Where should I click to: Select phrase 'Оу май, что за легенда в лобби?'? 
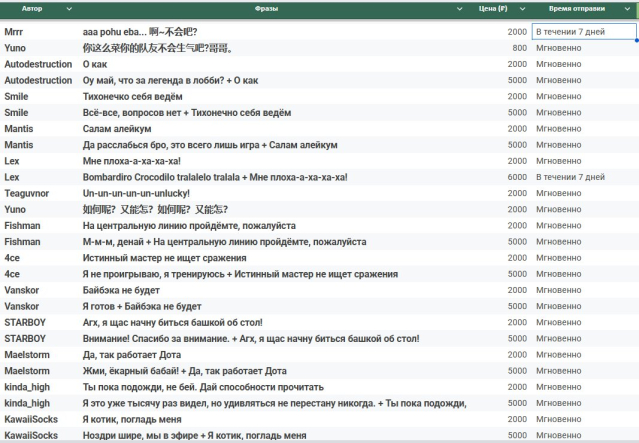[x=153, y=80]
